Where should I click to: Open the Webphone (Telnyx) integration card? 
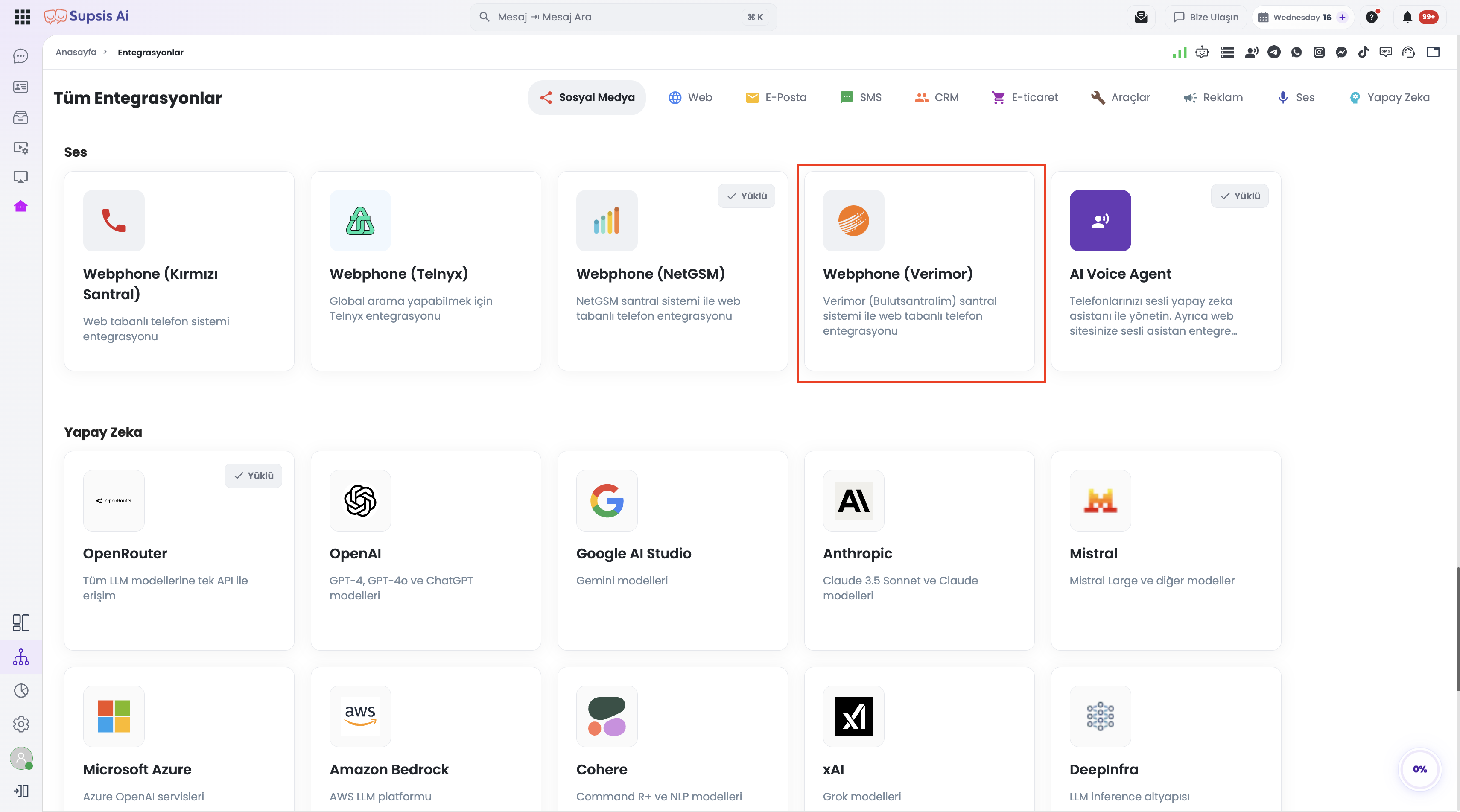[426, 271]
